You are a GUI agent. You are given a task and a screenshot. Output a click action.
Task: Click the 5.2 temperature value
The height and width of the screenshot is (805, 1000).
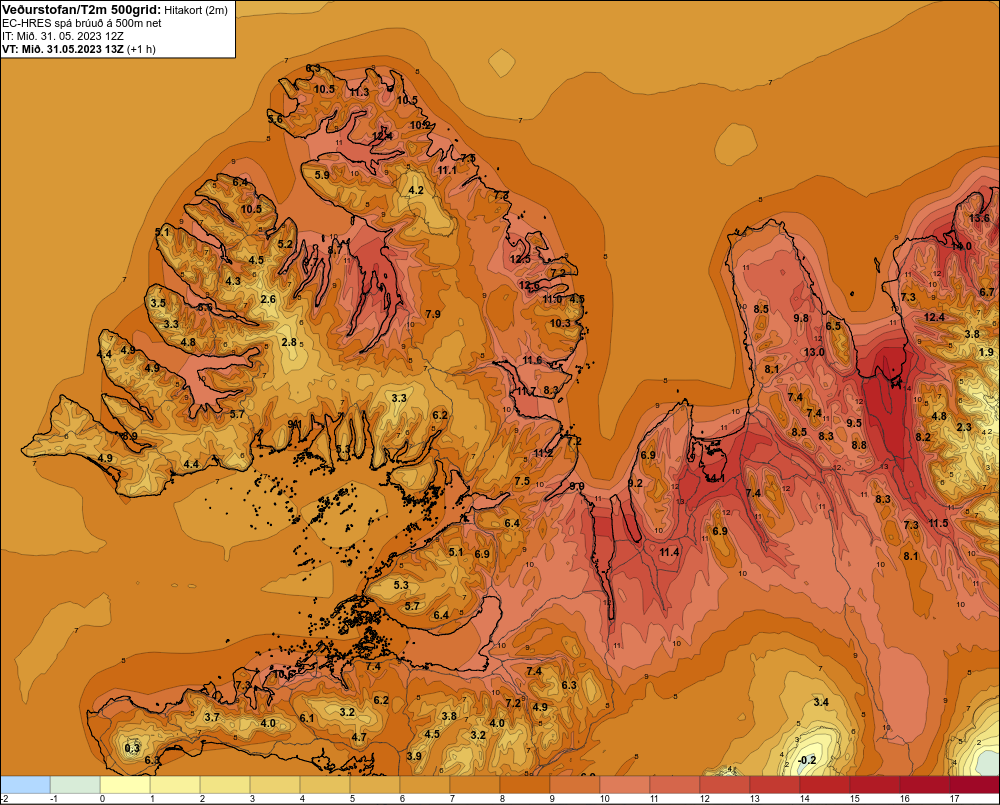click(285, 244)
